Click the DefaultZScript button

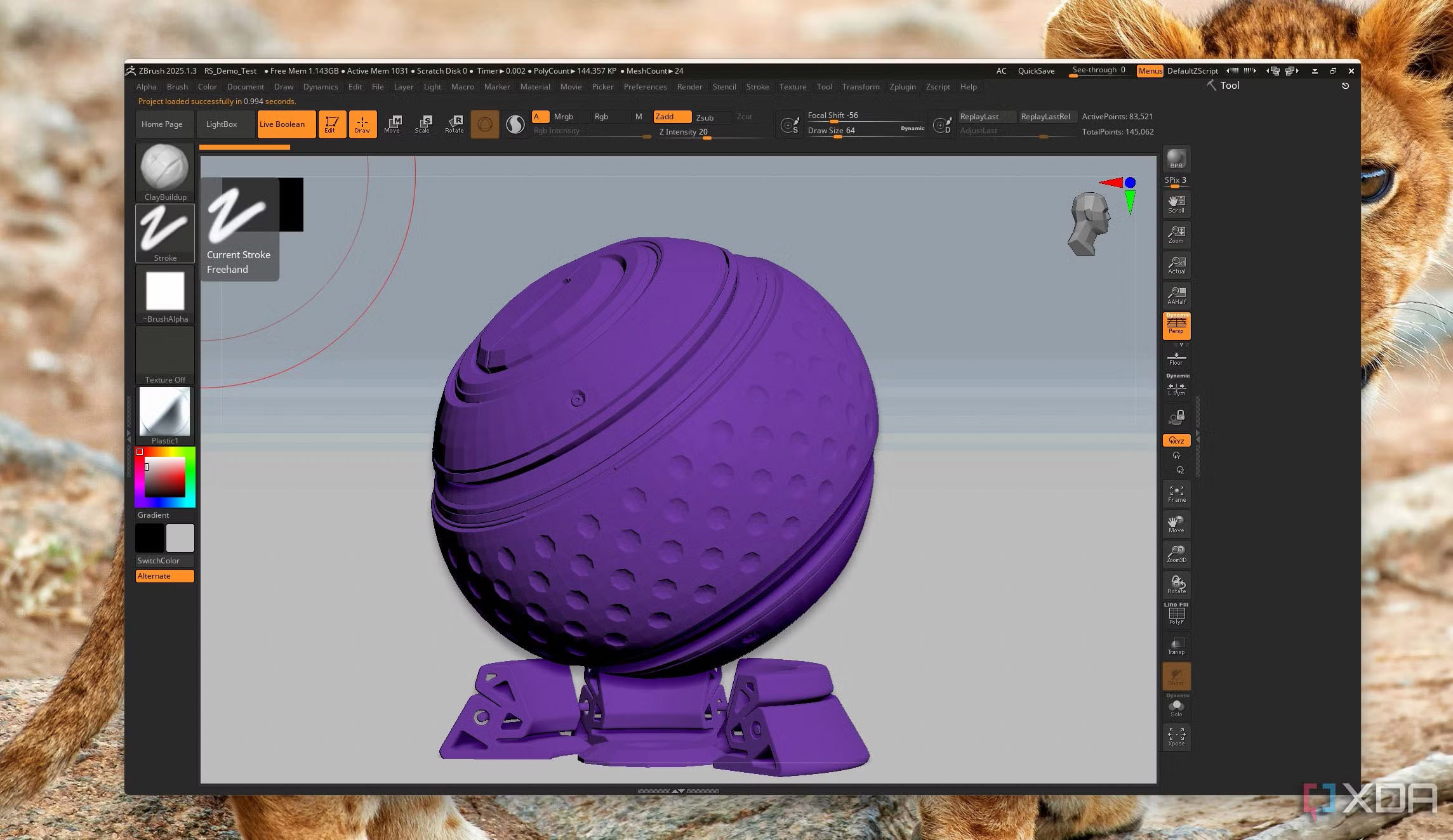pos(1193,71)
